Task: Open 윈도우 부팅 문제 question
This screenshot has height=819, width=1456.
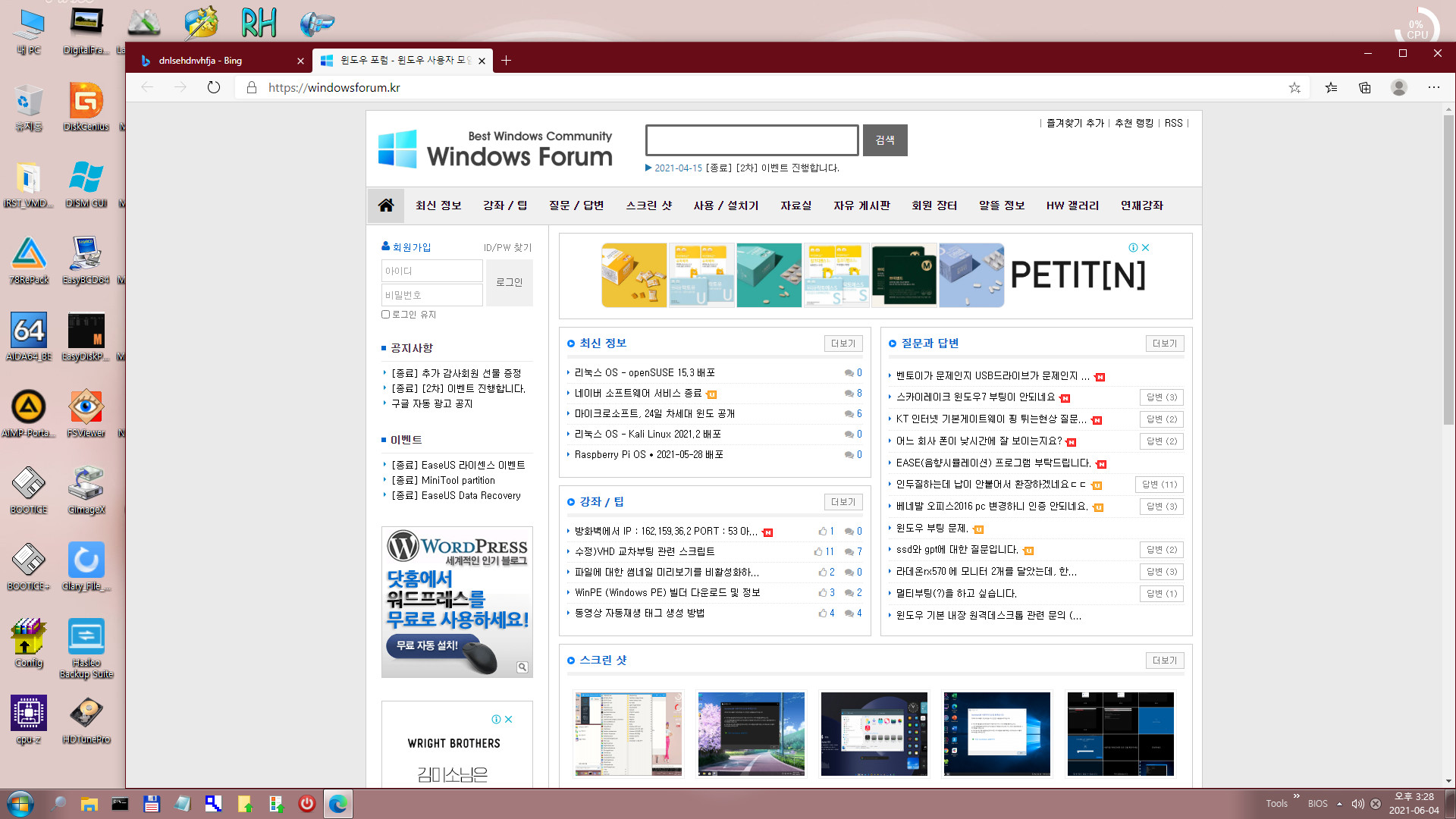Action: coord(931,529)
